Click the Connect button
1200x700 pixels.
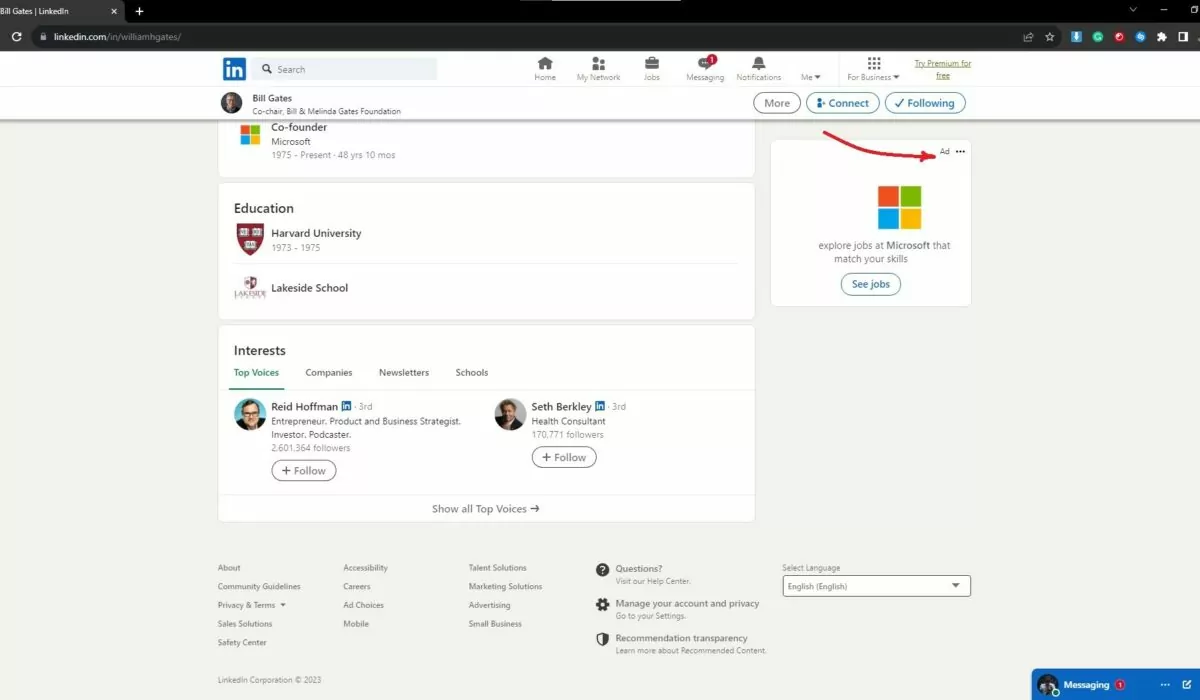tap(843, 103)
